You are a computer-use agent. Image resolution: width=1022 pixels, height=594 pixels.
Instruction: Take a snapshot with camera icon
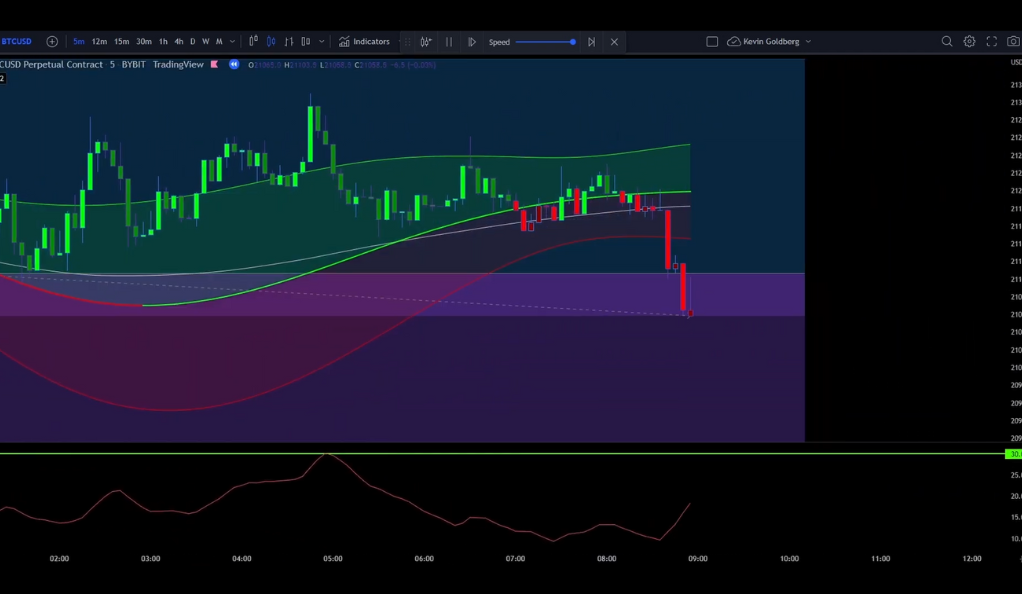(x=1013, y=42)
